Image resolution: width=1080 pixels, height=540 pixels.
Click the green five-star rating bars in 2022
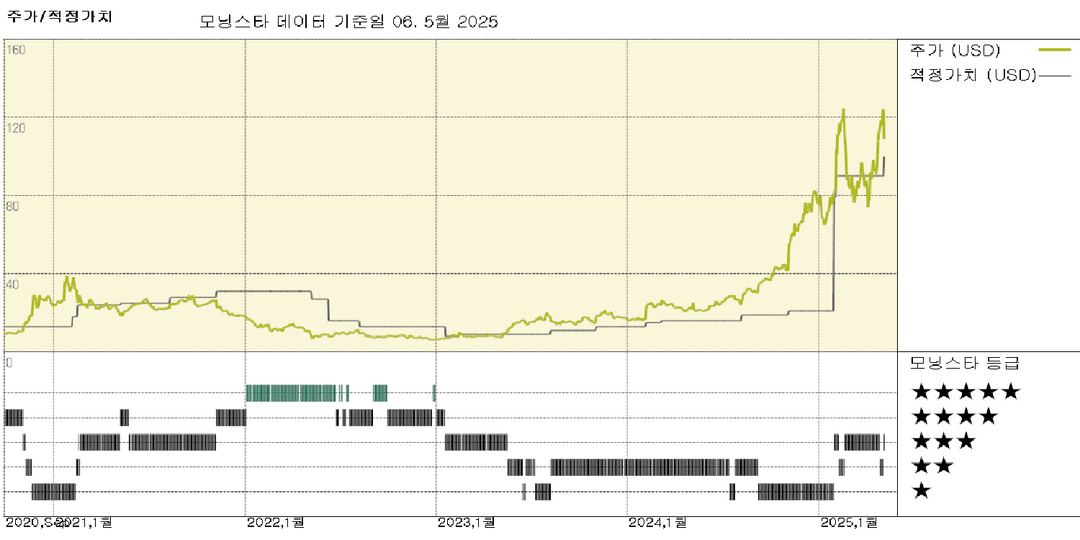290,392
